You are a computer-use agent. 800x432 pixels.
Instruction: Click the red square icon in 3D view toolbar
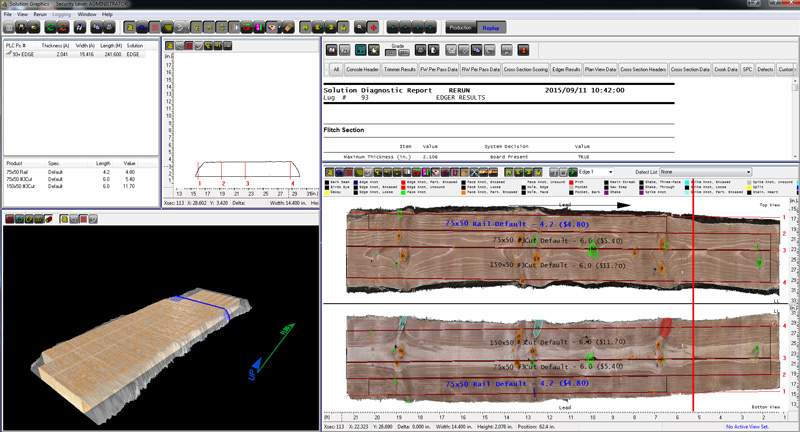[x=84, y=219]
